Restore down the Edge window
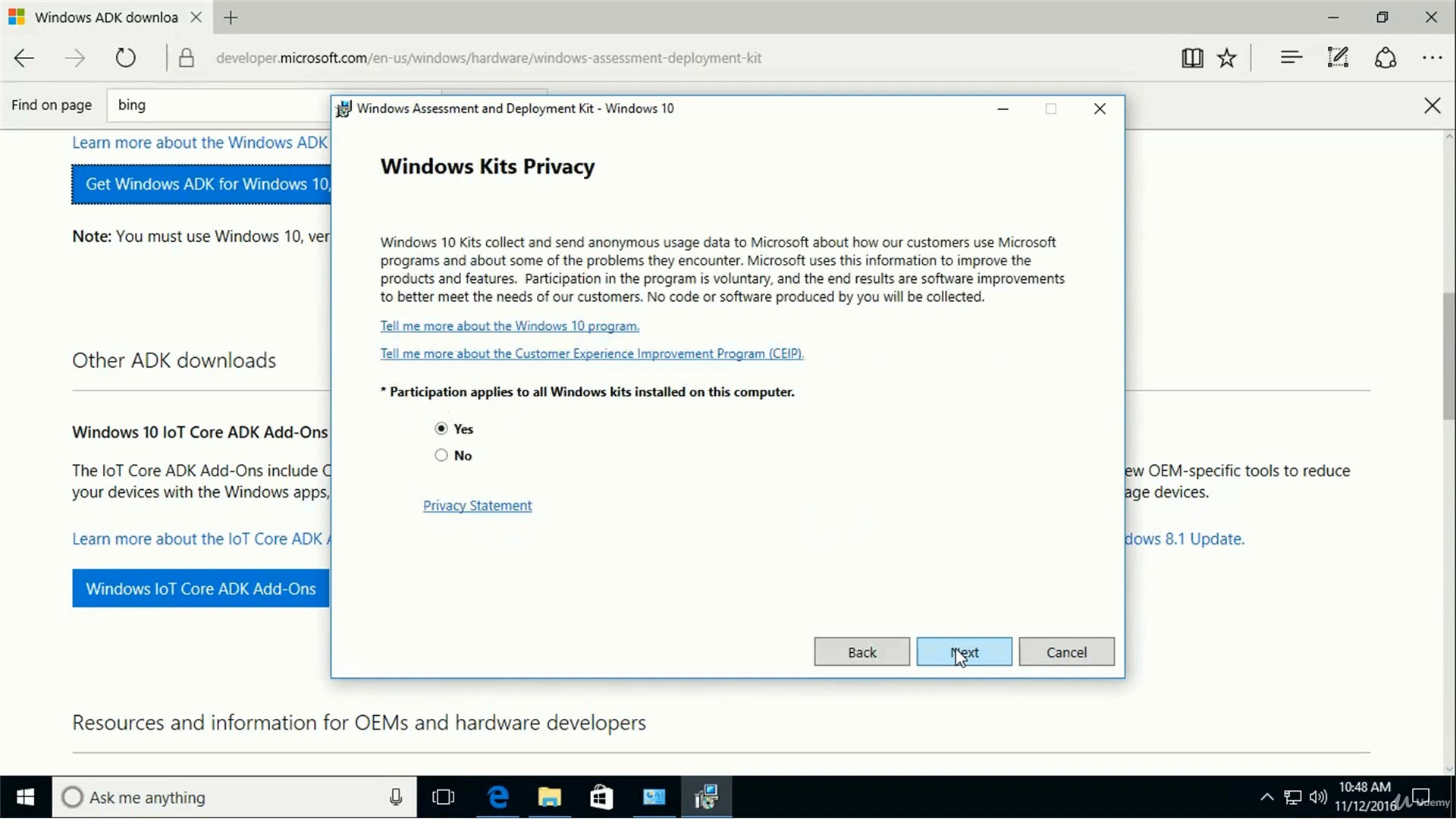This screenshot has height=819, width=1456. (1382, 17)
